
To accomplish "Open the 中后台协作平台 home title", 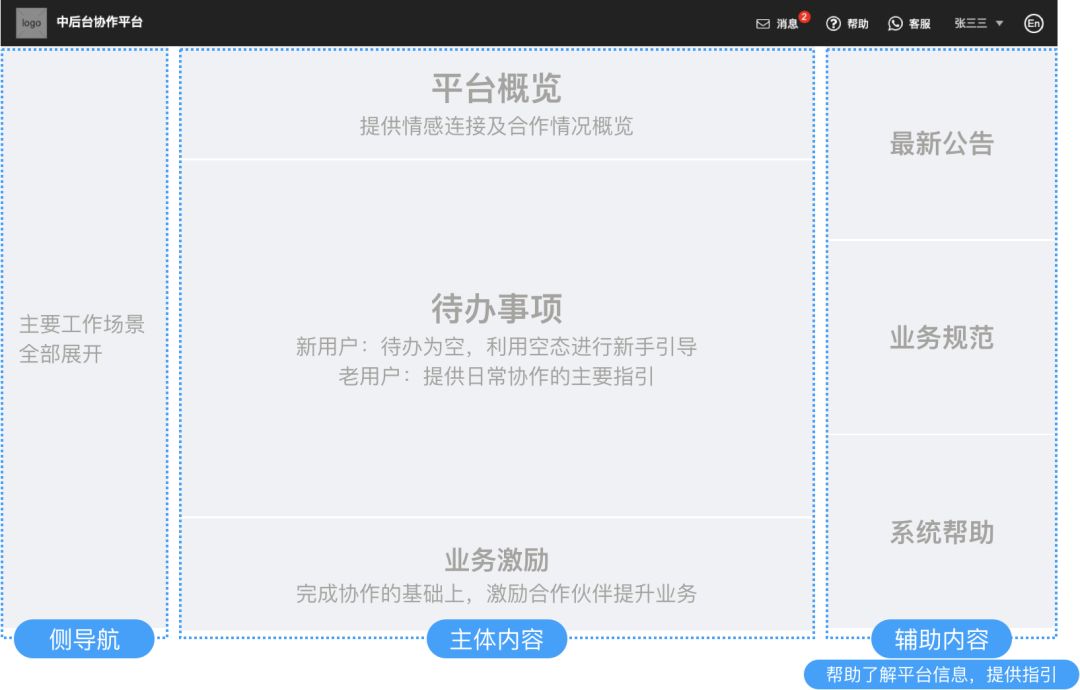I will point(99,22).
